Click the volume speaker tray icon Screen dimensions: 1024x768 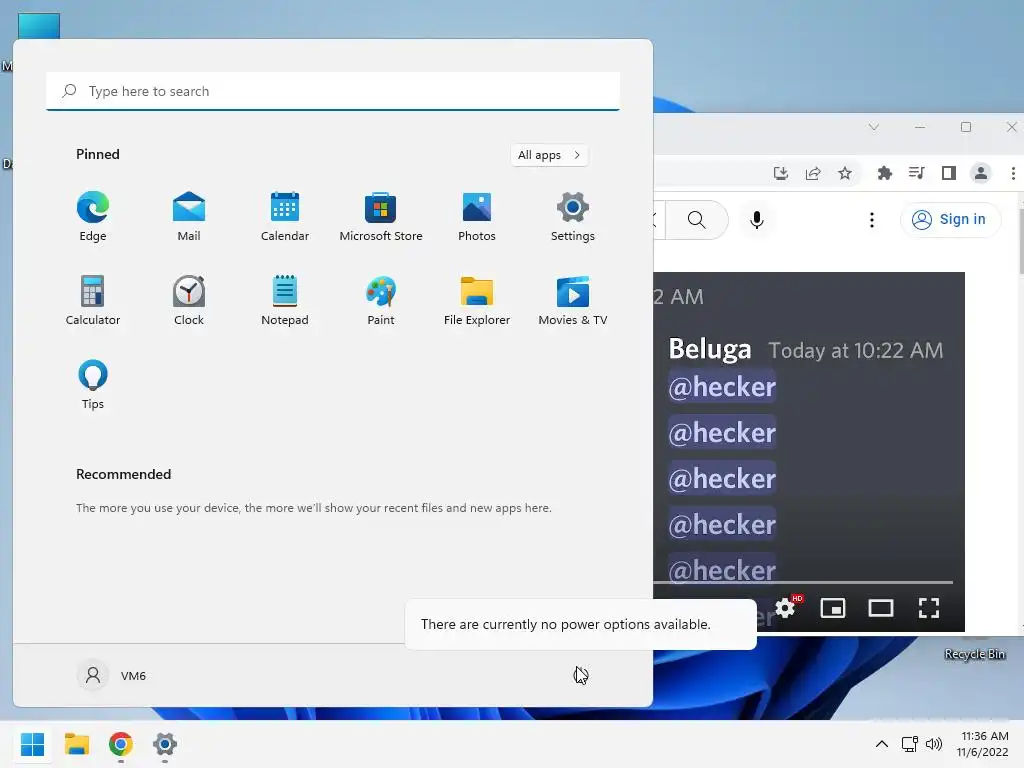[934, 744]
